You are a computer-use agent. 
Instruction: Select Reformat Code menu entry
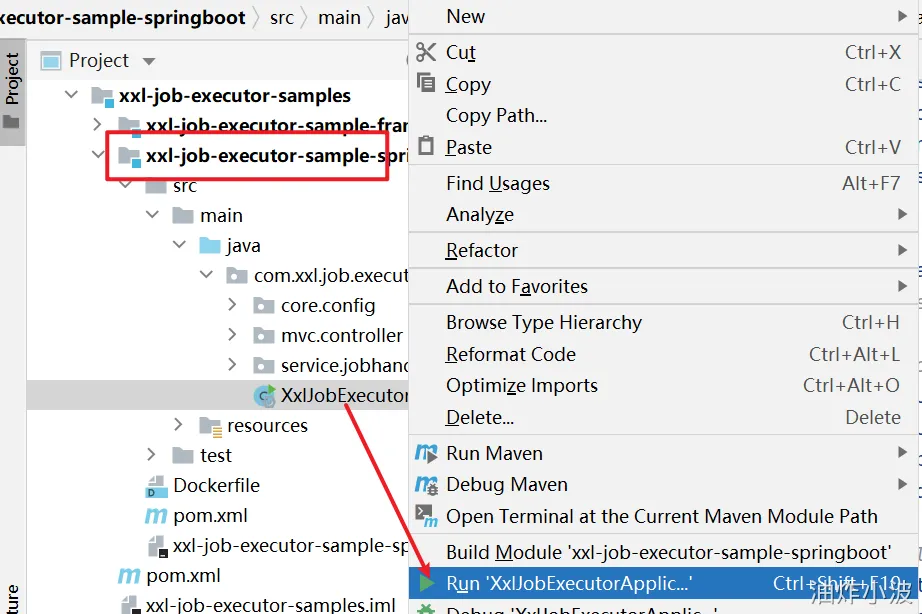click(510, 354)
